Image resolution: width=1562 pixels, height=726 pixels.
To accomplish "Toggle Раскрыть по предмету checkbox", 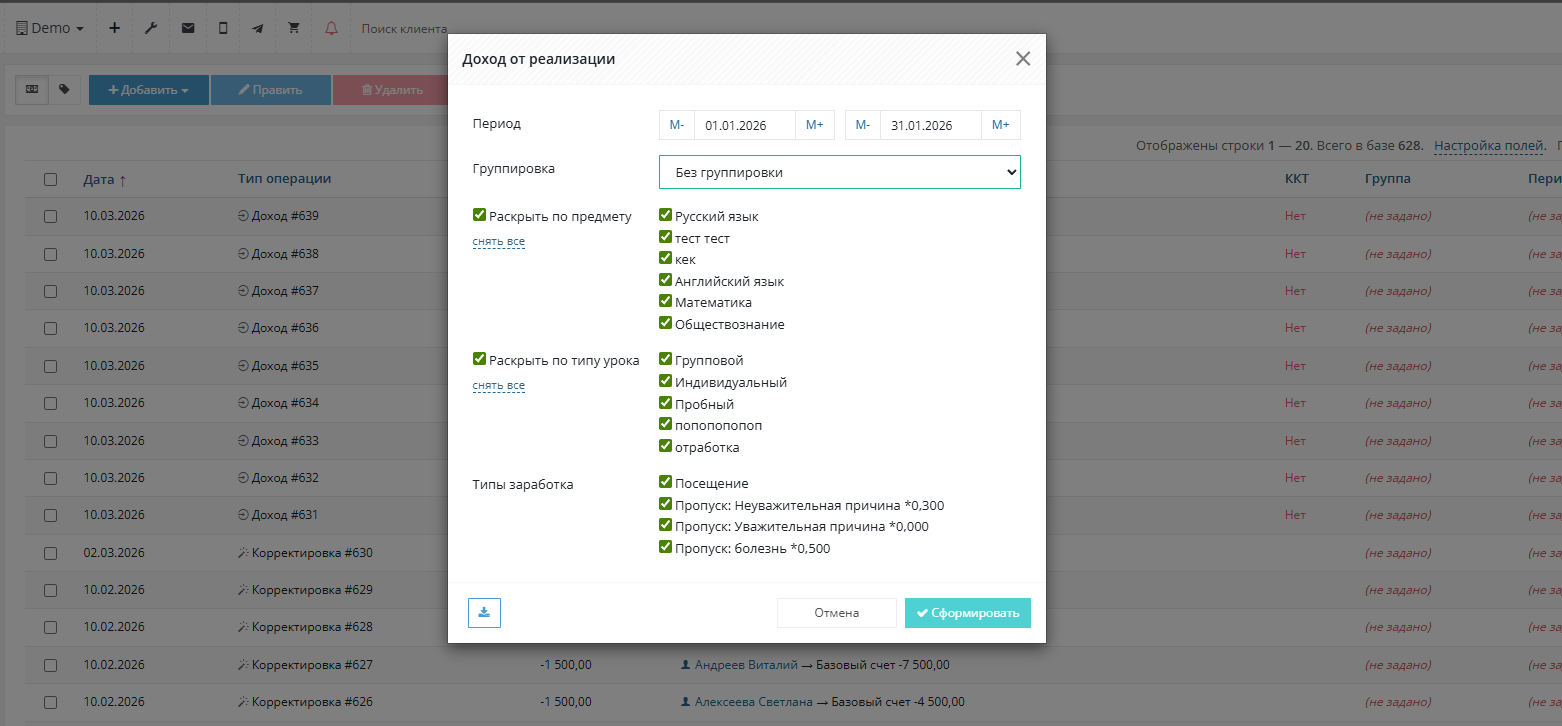I will coord(480,215).
